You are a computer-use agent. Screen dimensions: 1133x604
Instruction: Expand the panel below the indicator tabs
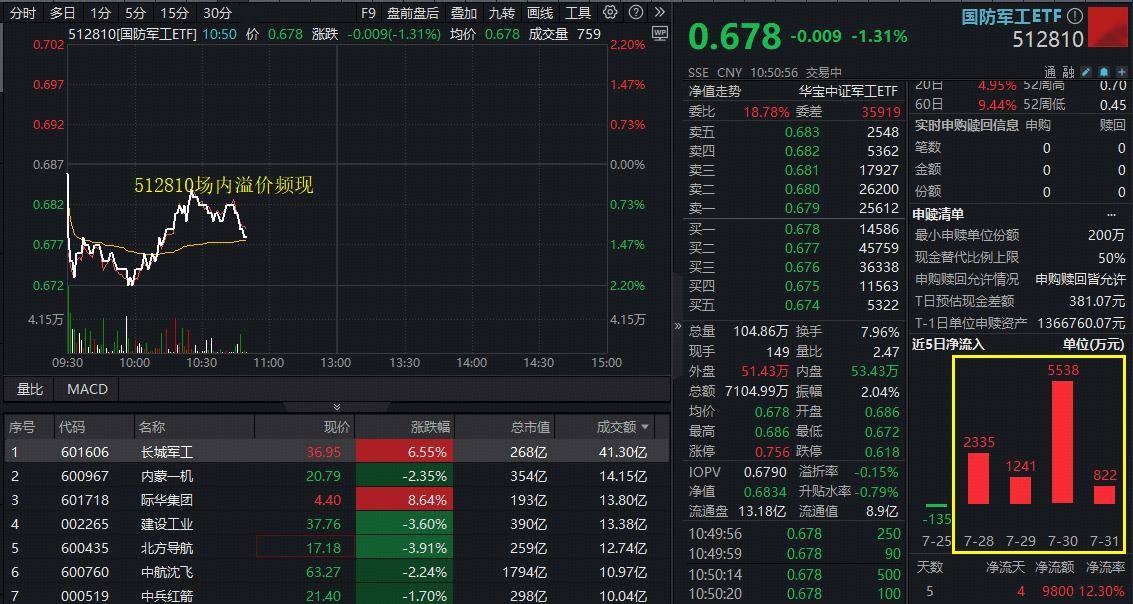(336, 407)
